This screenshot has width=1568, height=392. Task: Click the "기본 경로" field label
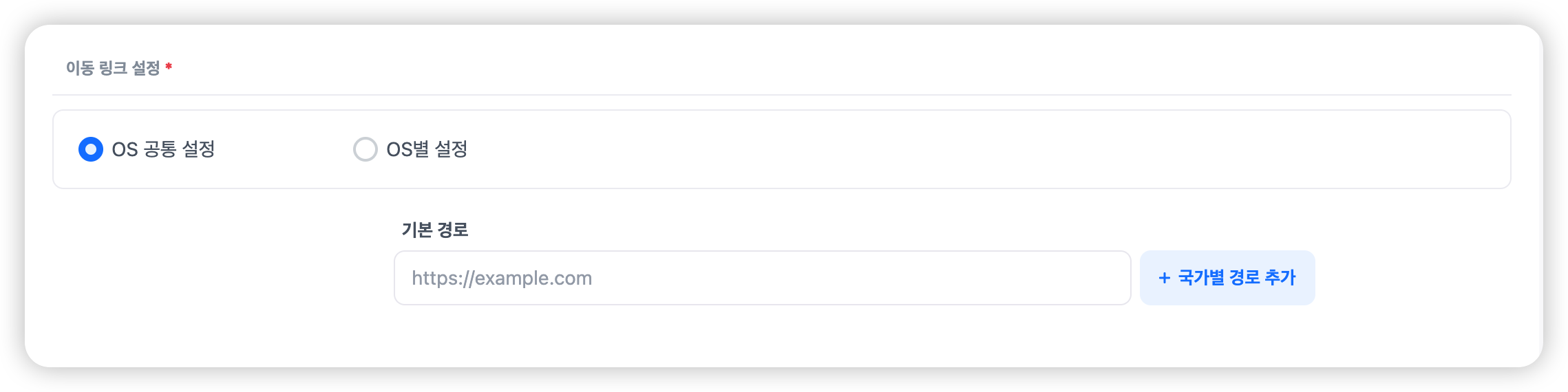tap(435, 230)
